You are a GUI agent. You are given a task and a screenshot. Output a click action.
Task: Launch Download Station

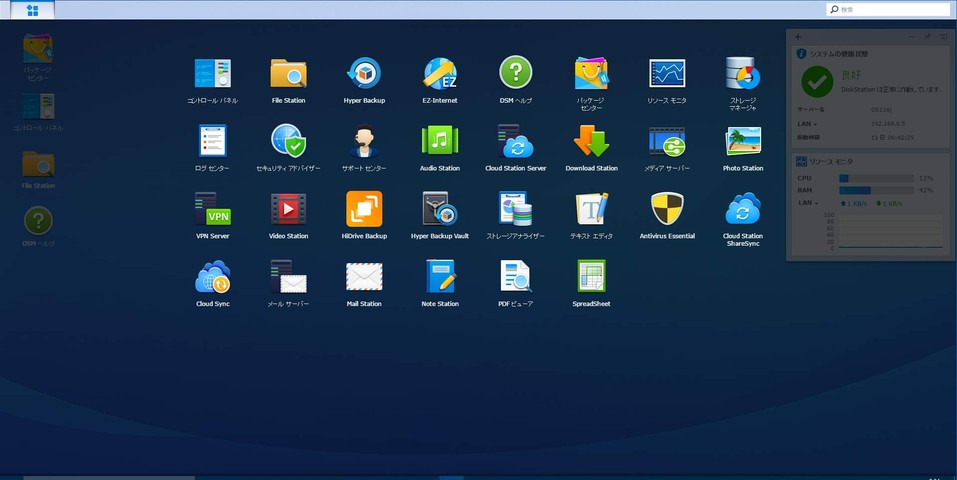click(x=591, y=141)
